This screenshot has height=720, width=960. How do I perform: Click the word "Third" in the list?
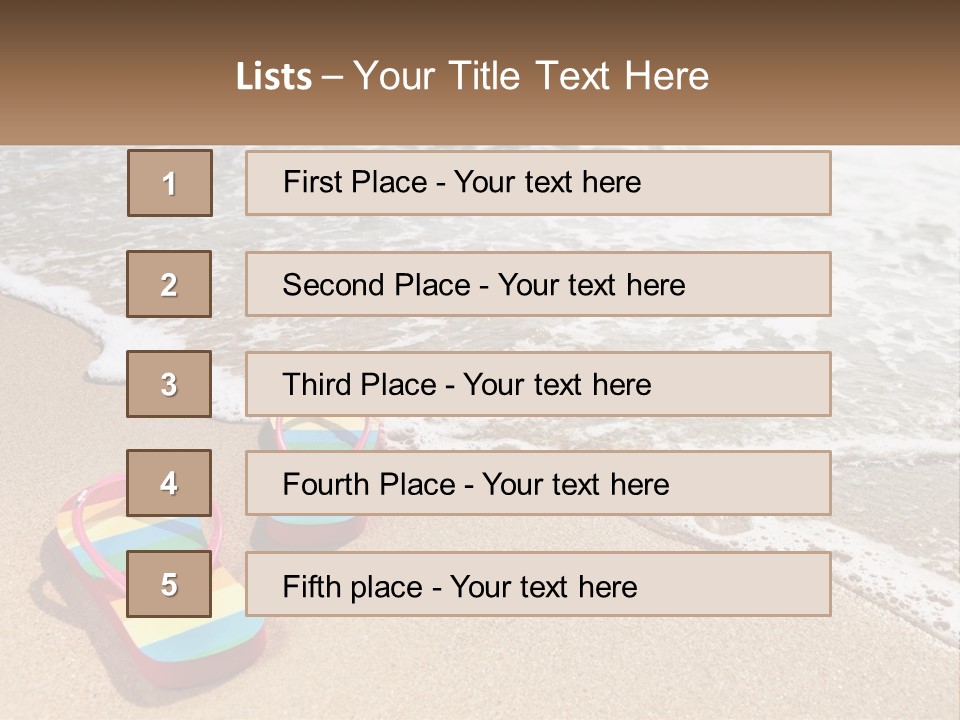tap(317, 385)
